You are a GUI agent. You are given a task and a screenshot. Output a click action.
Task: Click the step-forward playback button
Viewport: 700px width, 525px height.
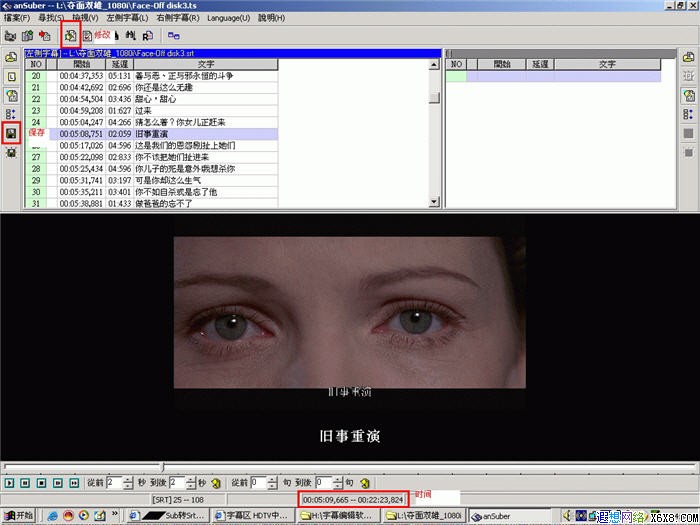(x=58, y=483)
